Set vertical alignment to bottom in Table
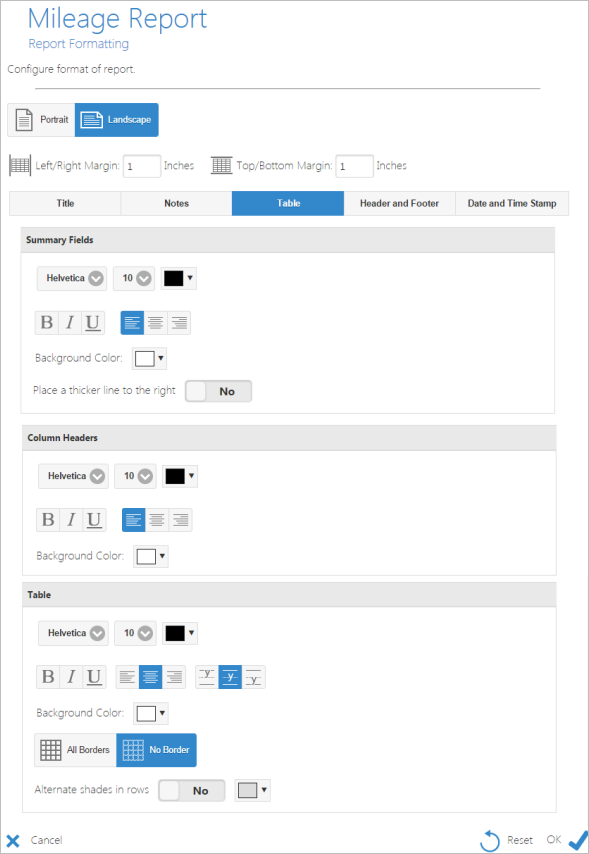 click(253, 677)
